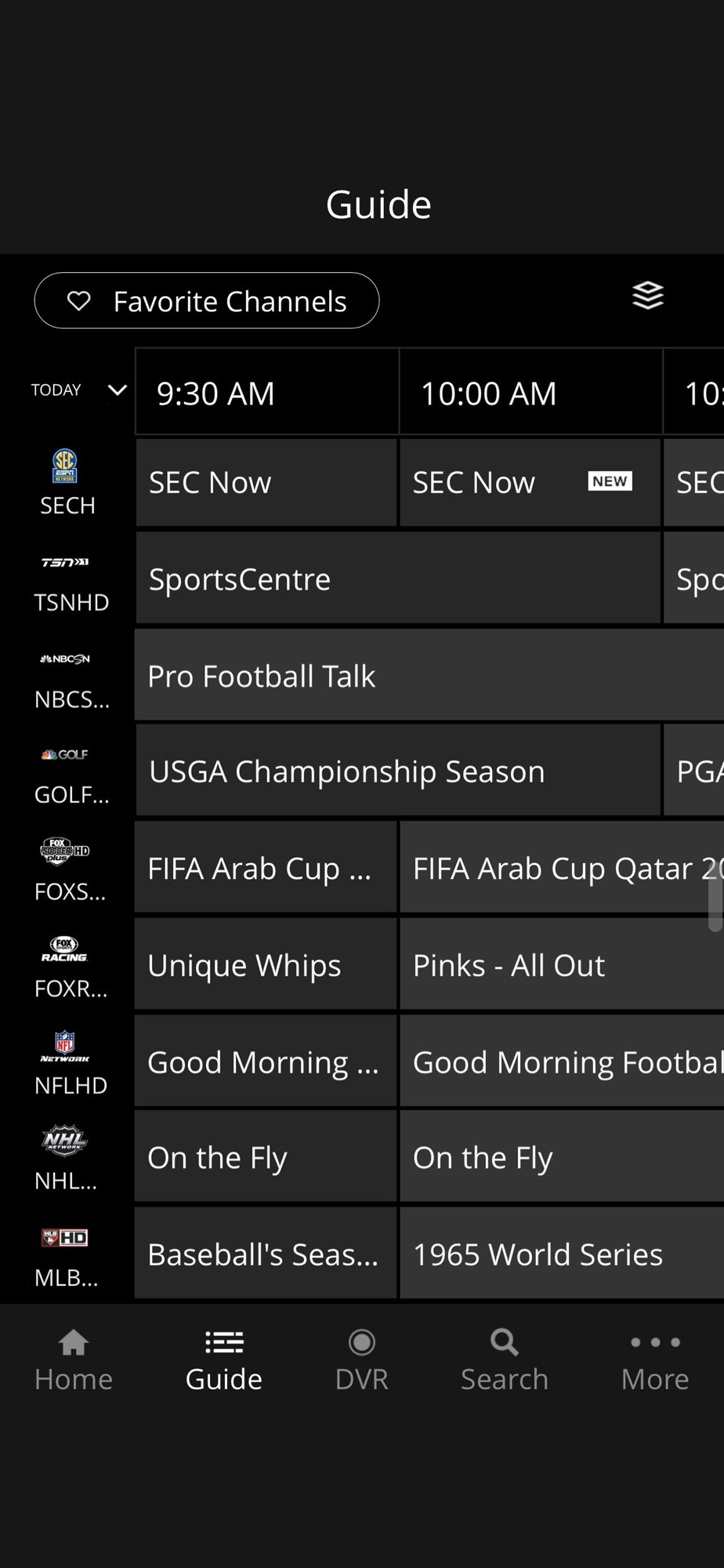Open the Search tab
This screenshot has width=724, height=1568.
tap(505, 1361)
